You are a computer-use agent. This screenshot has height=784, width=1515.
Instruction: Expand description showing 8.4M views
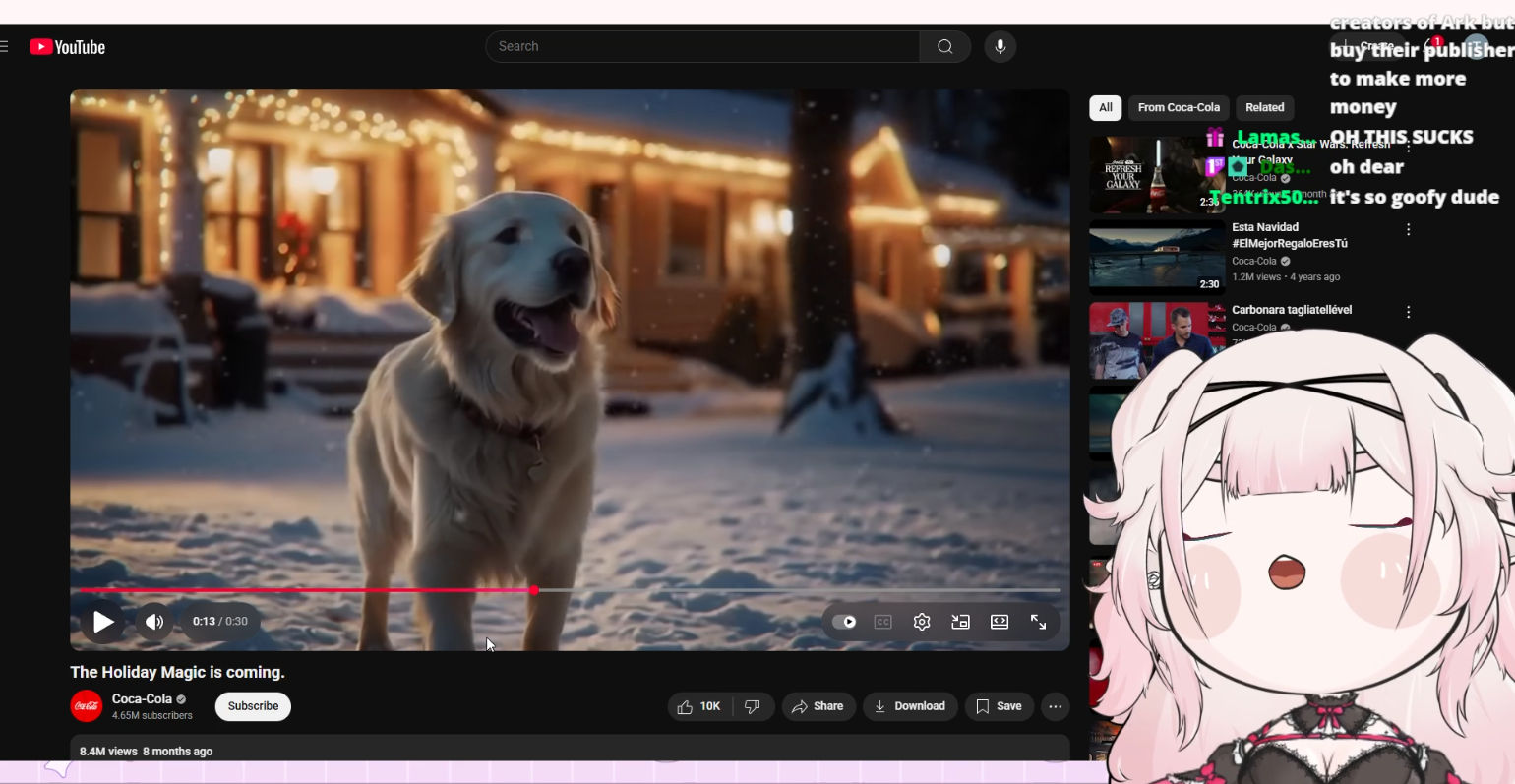[x=570, y=749]
